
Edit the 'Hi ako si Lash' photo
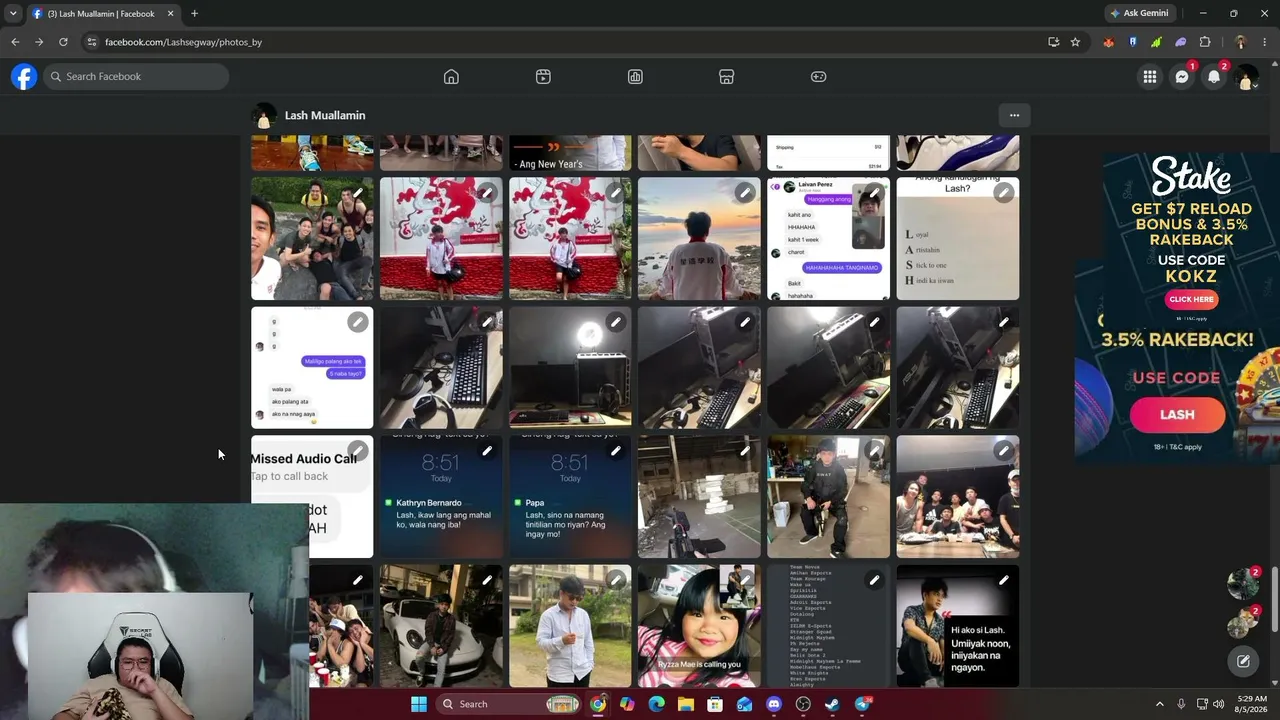pyautogui.click(x=1003, y=580)
